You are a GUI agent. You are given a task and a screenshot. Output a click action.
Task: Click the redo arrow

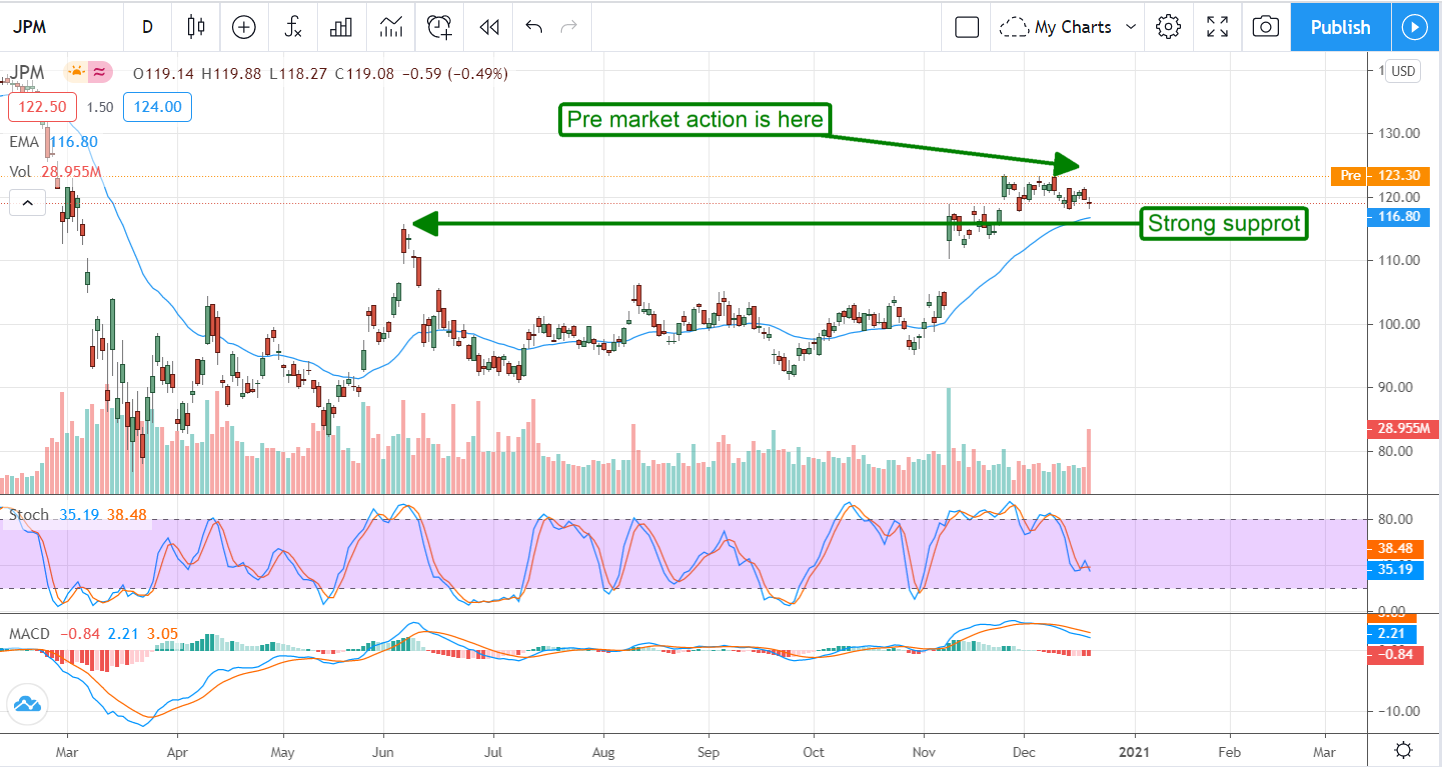click(x=569, y=27)
